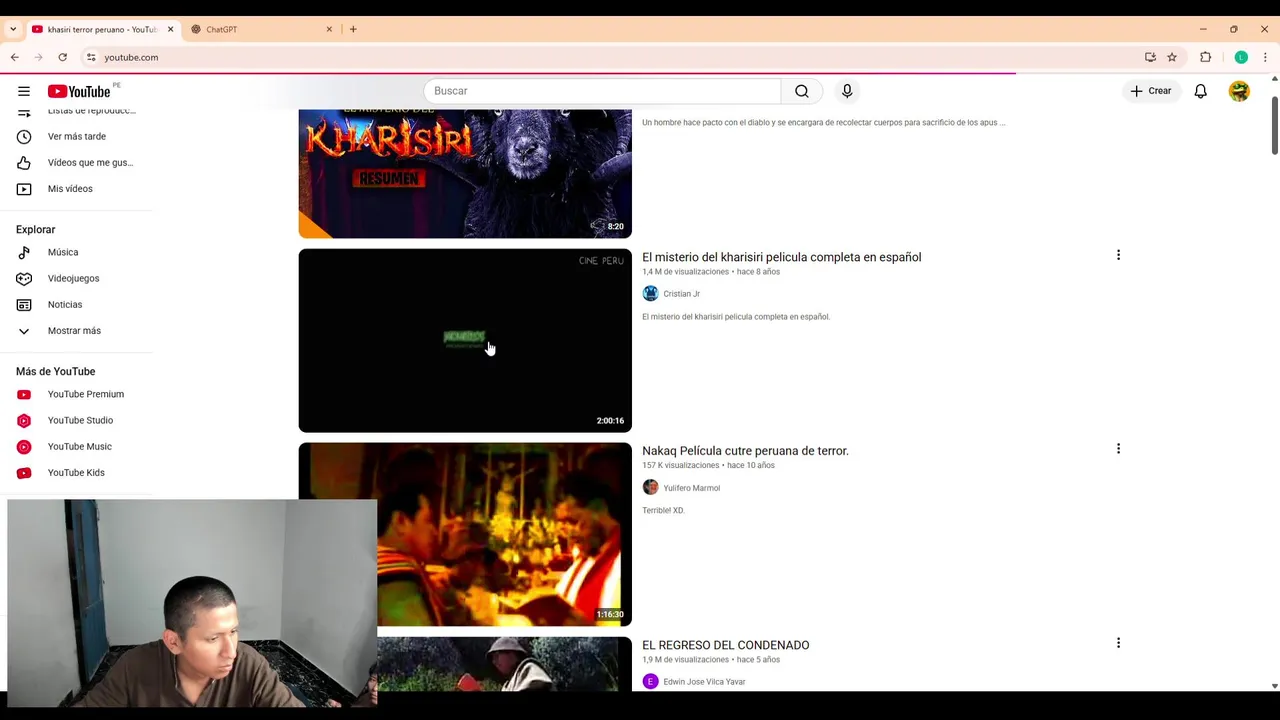The width and height of the screenshot is (1280, 720).
Task: Click Cristian Jr channel avatar
Action: point(650,293)
